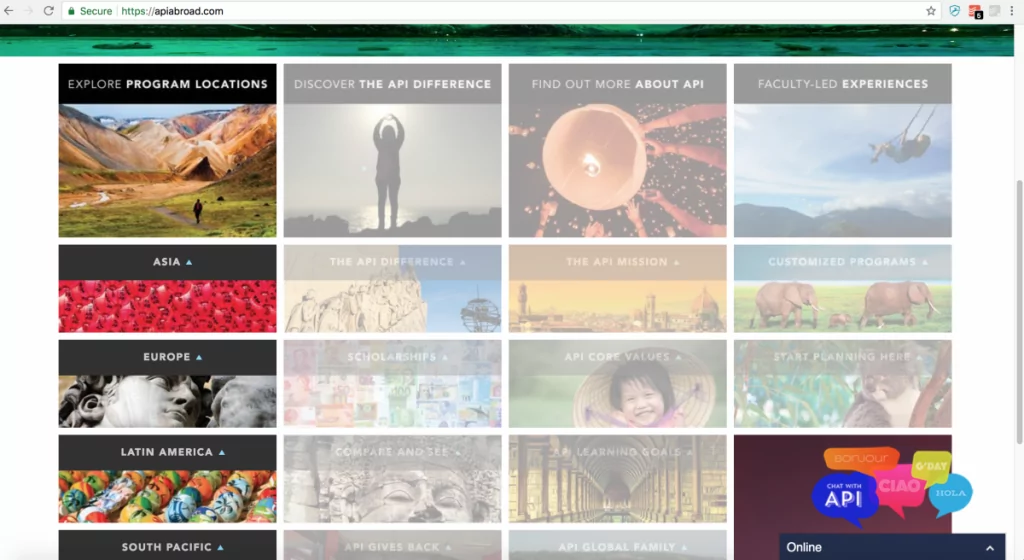Expand the Online chat widget chevron

pyautogui.click(x=990, y=548)
